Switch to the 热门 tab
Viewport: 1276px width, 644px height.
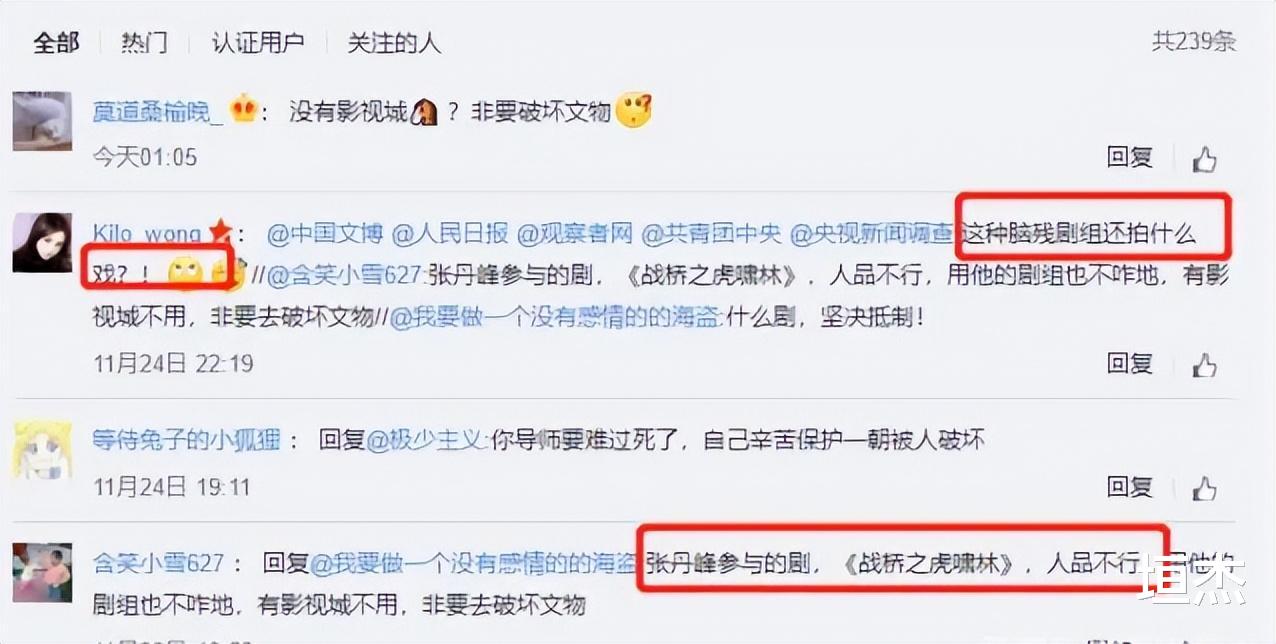[144, 43]
